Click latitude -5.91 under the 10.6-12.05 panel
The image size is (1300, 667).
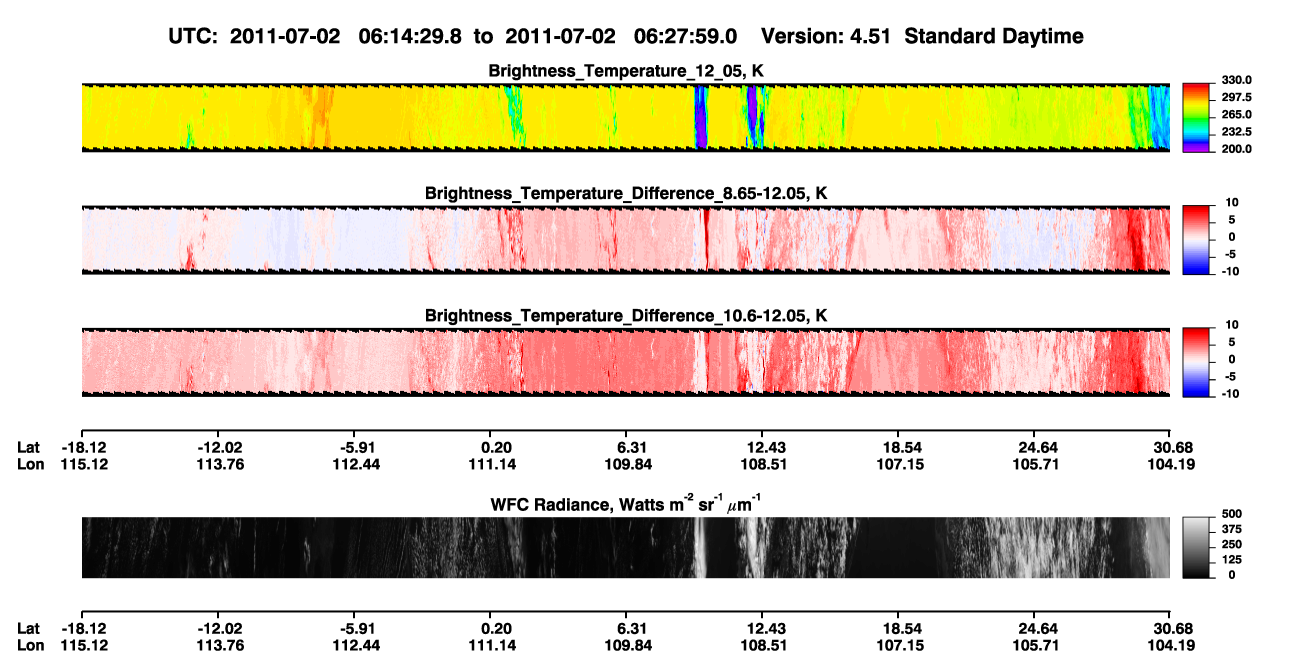coord(357,446)
